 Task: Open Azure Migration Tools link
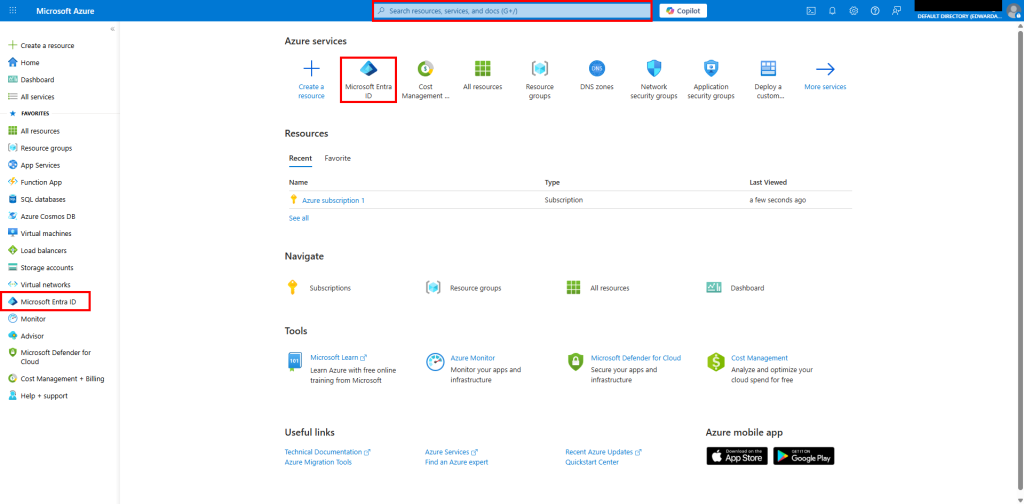[x=318, y=462]
